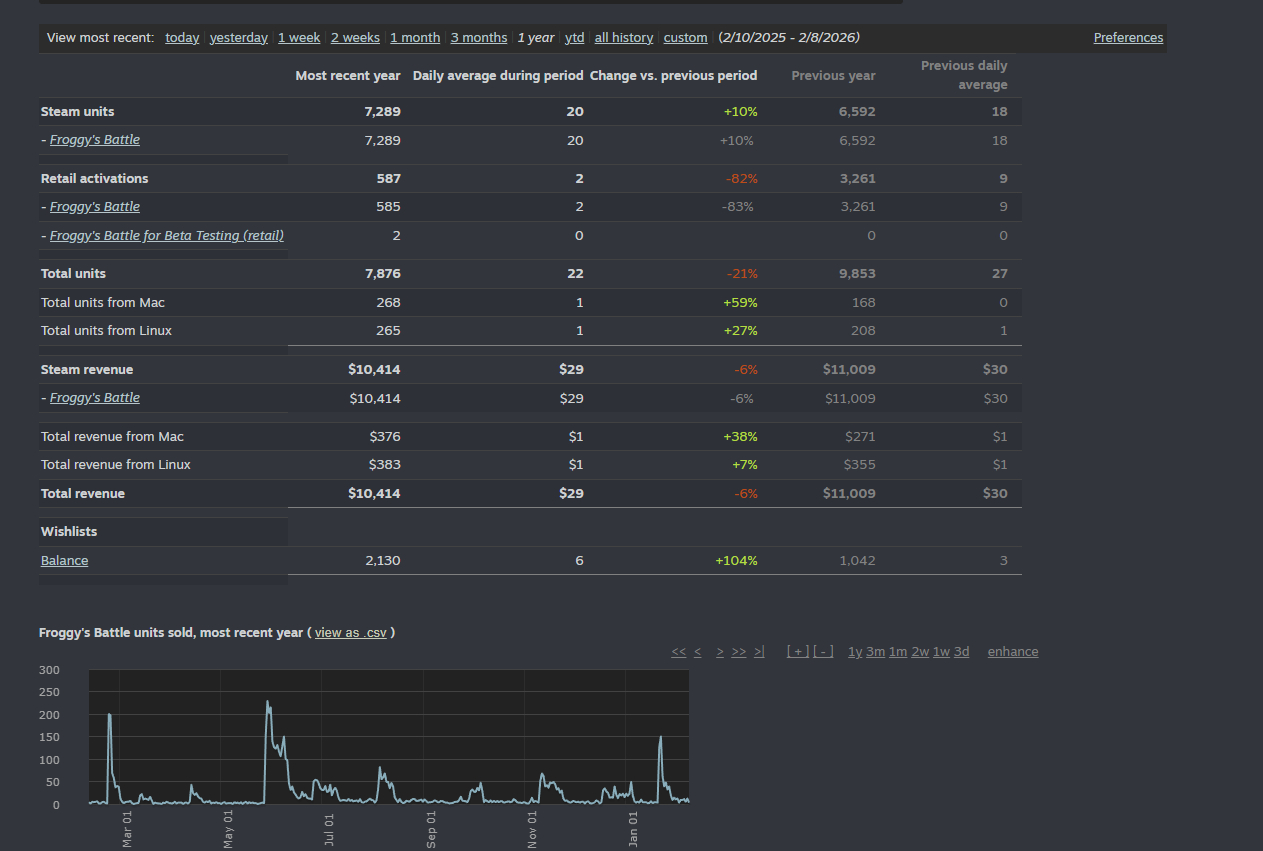The width and height of the screenshot is (1263, 851).
Task: Open Wishlists Balance link
Action: coord(64,561)
